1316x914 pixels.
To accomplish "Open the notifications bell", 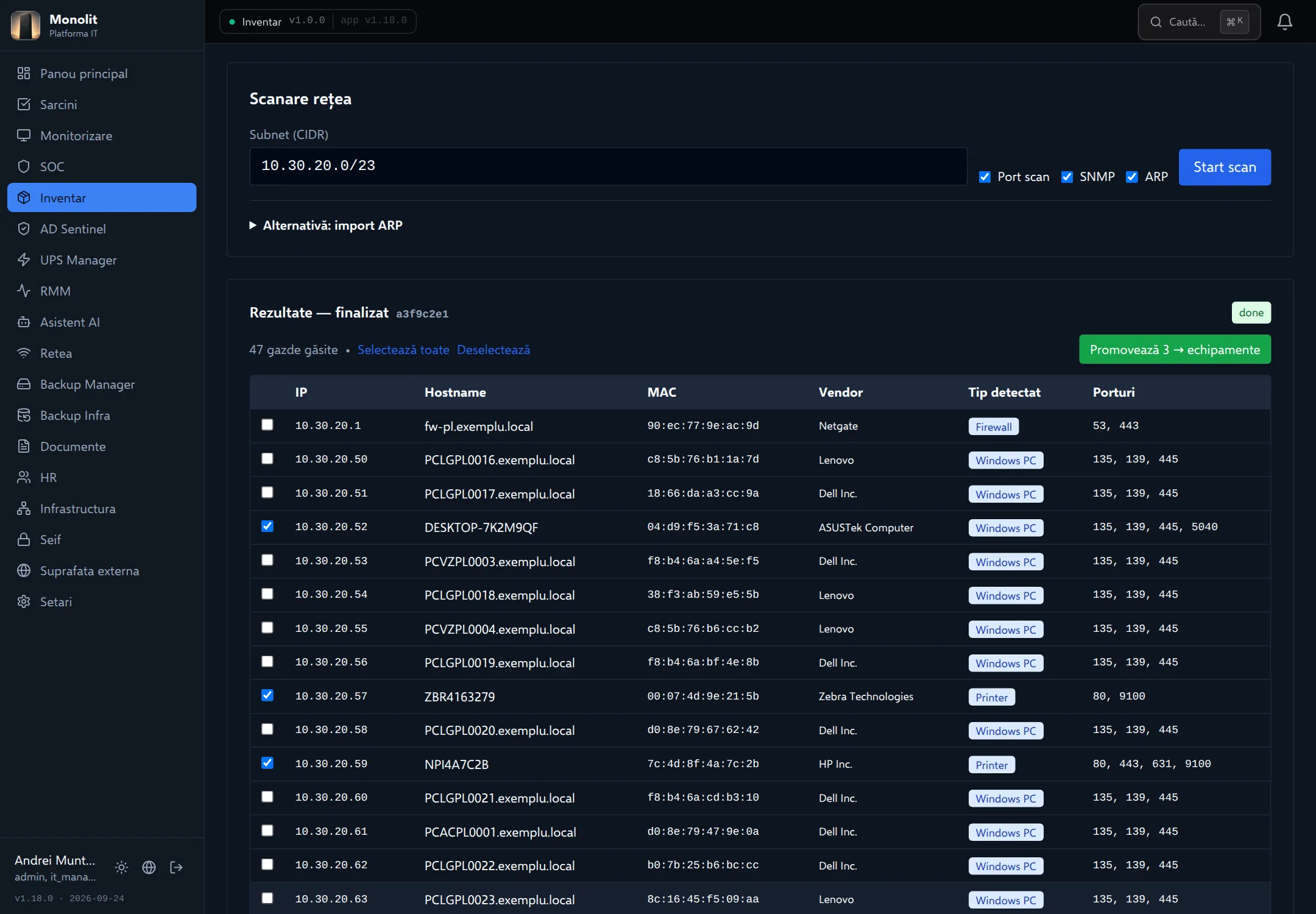I will tap(1284, 22).
